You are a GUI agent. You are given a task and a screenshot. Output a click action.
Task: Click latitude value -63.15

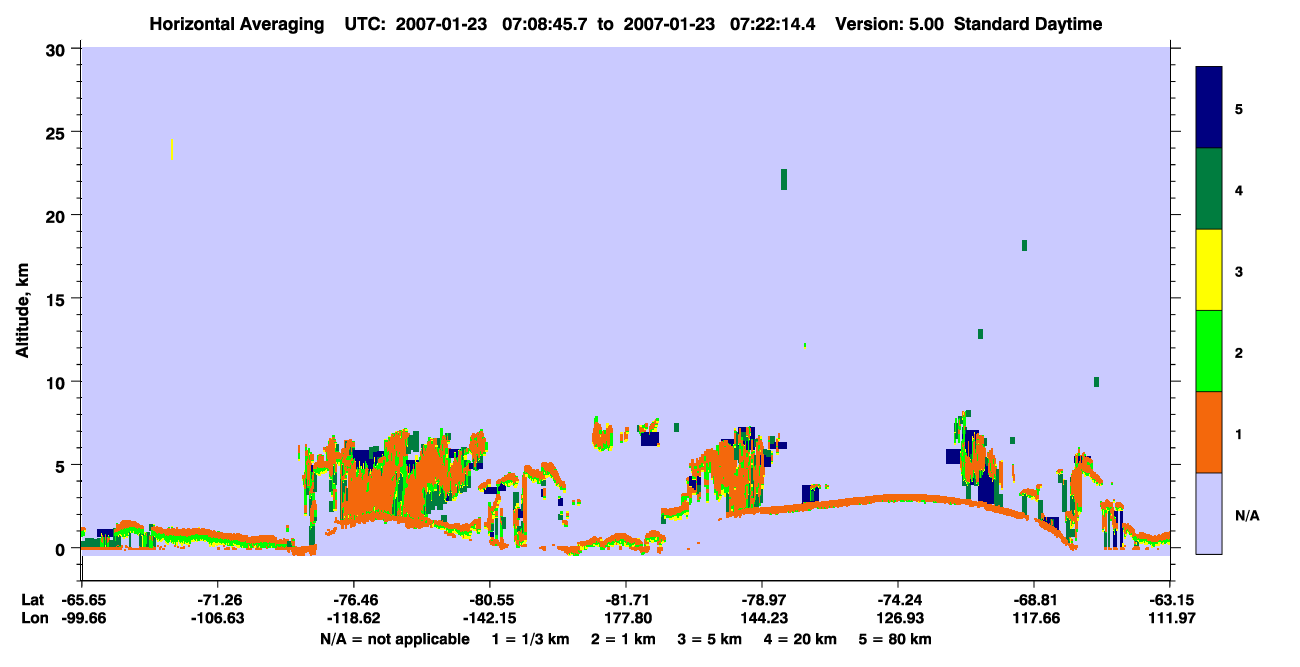click(x=1170, y=600)
